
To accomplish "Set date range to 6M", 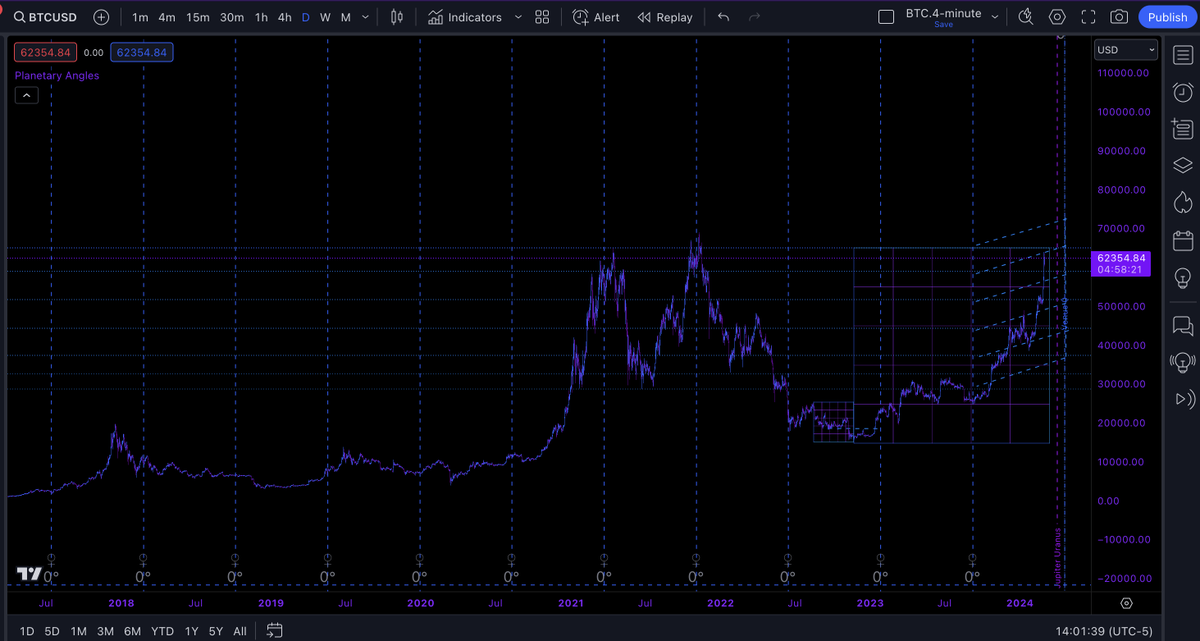I will click(x=132, y=631).
